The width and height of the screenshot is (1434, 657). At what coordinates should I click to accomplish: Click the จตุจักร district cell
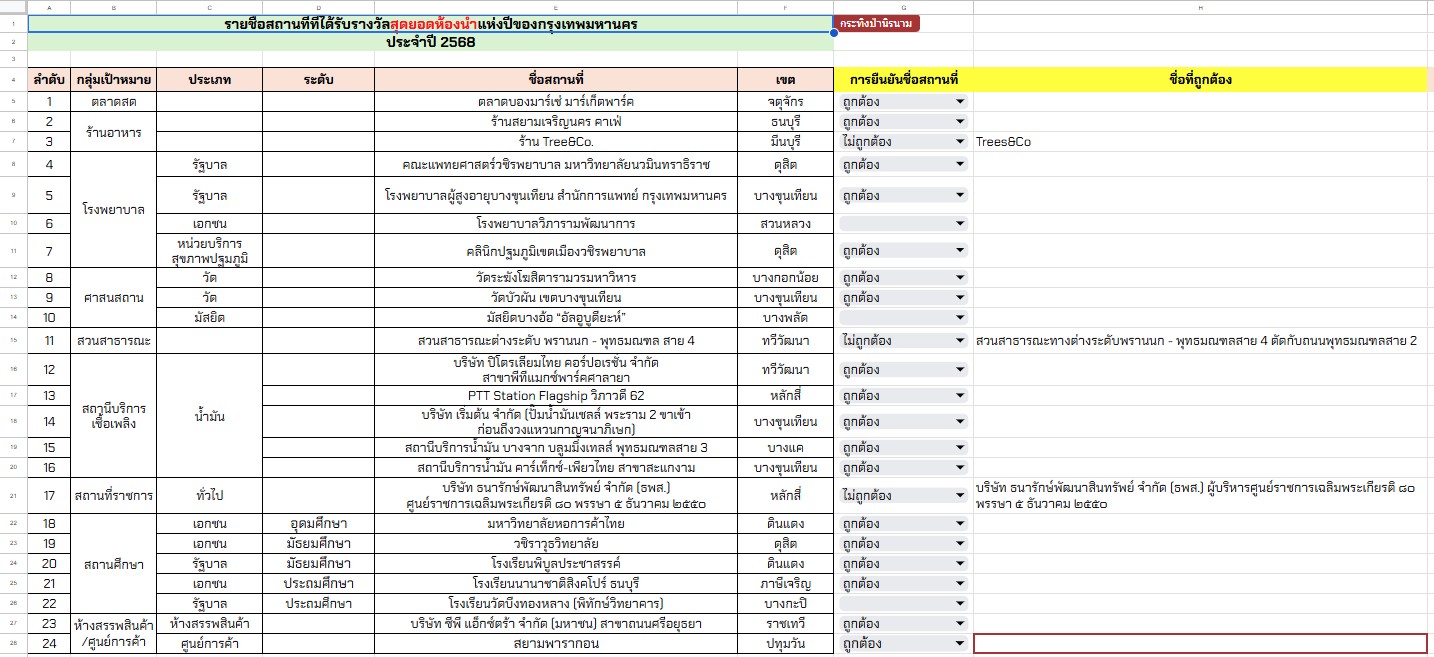(x=786, y=102)
